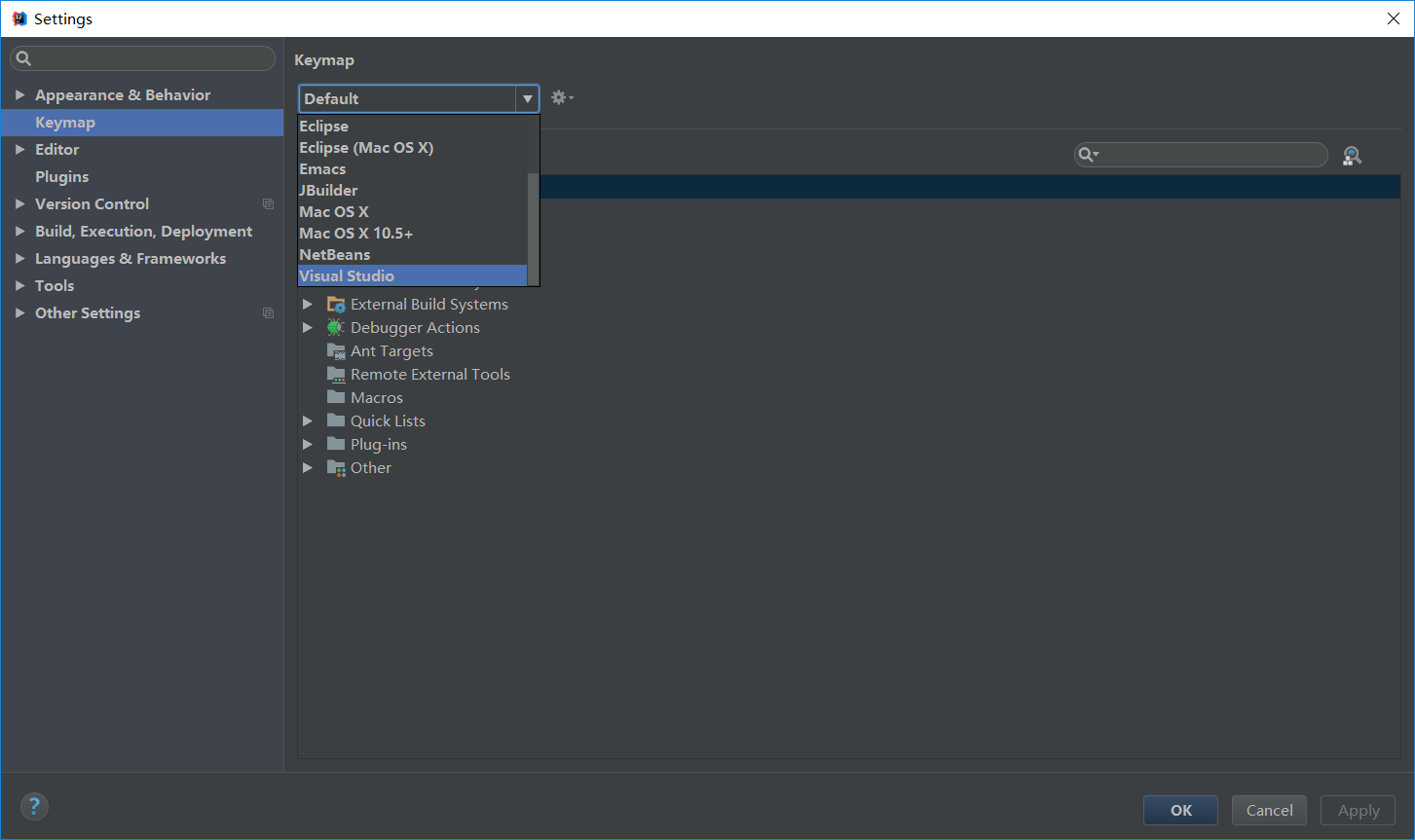The height and width of the screenshot is (840, 1415).
Task: Click the OK button
Action: coord(1180,810)
